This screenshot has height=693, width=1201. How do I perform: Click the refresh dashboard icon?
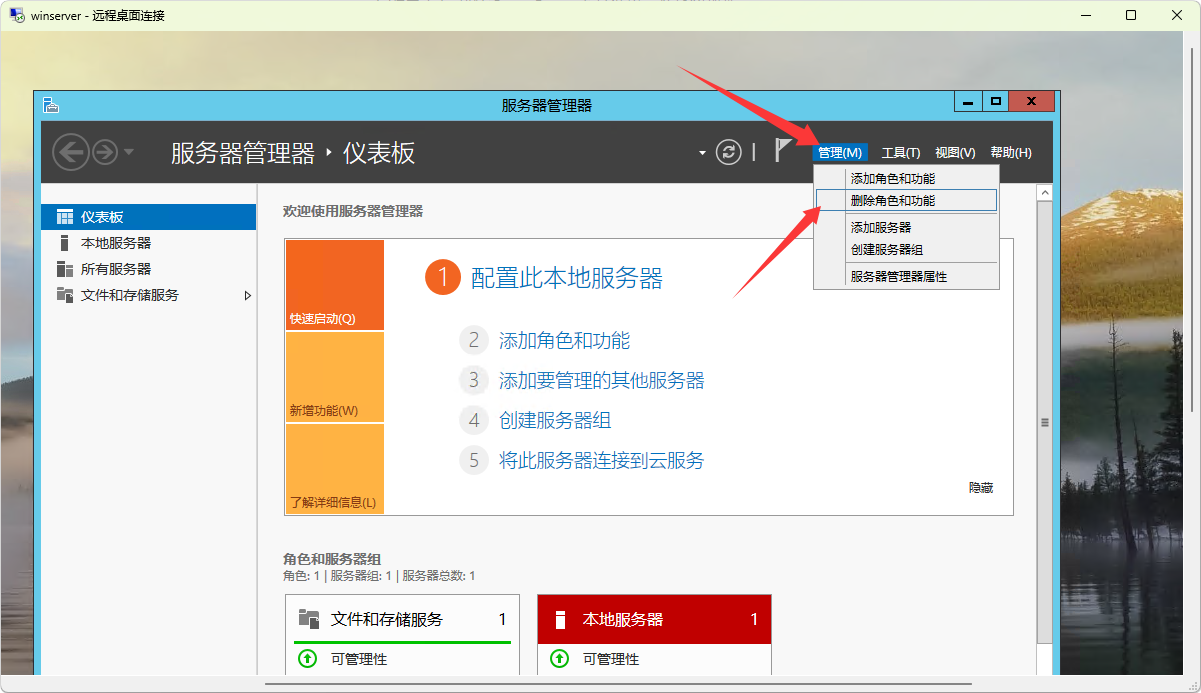(729, 152)
